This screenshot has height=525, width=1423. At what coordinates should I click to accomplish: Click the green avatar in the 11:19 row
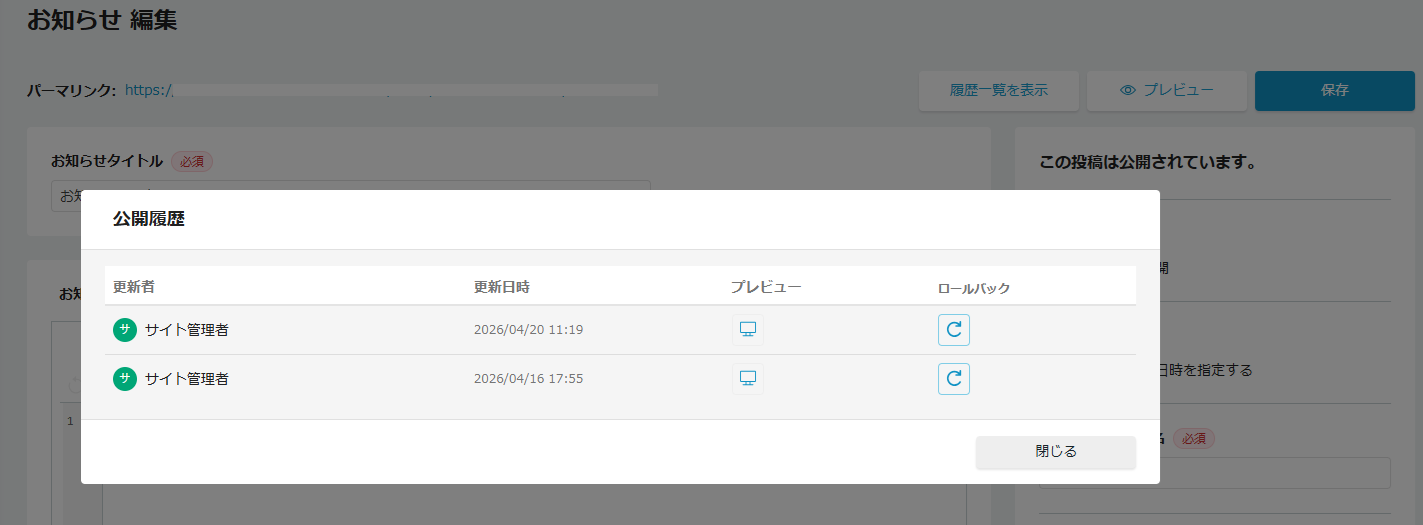pyautogui.click(x=125, y=330)
